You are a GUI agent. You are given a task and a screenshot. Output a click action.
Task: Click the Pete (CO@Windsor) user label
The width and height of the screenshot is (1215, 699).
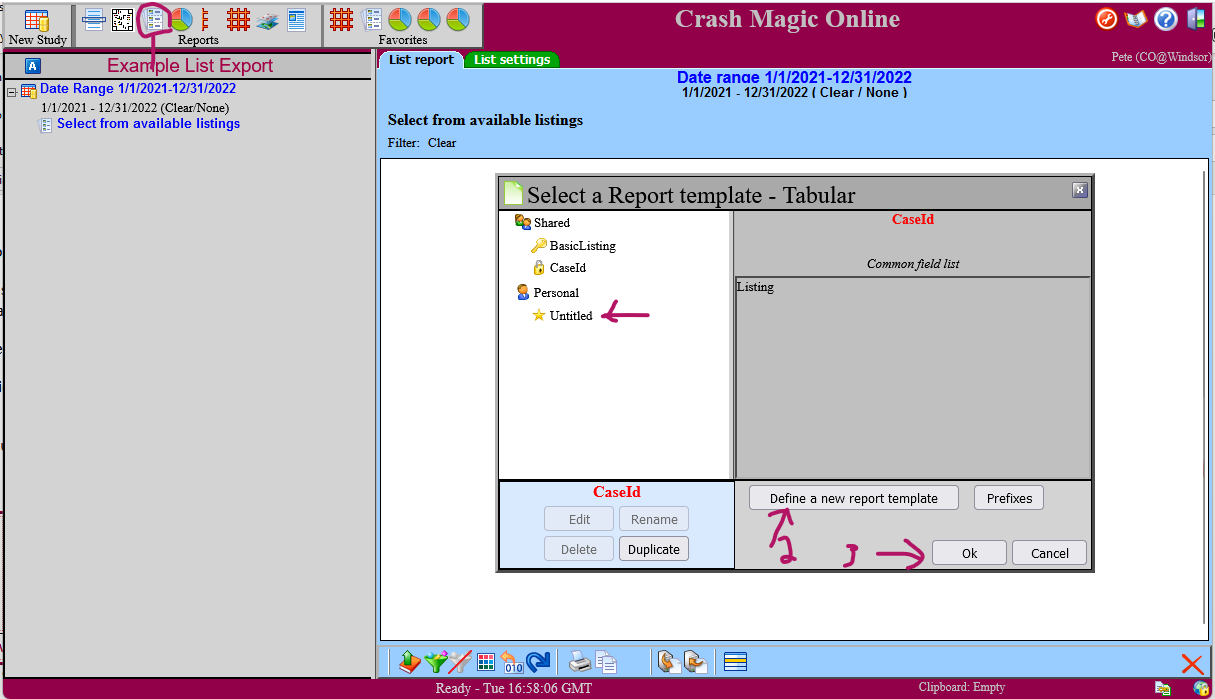point(1161,57)
